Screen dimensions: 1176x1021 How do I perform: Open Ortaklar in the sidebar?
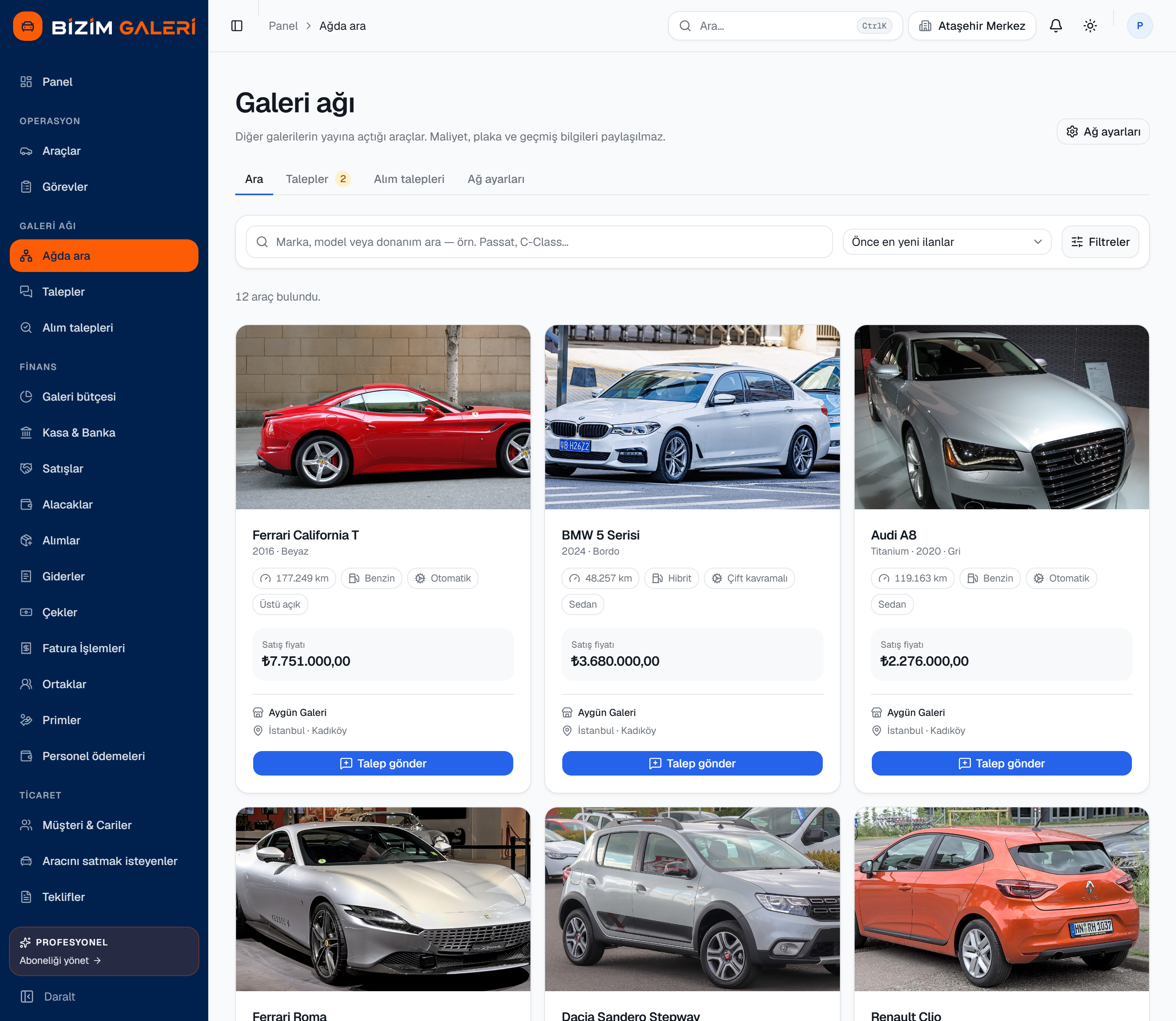point(104,684)
